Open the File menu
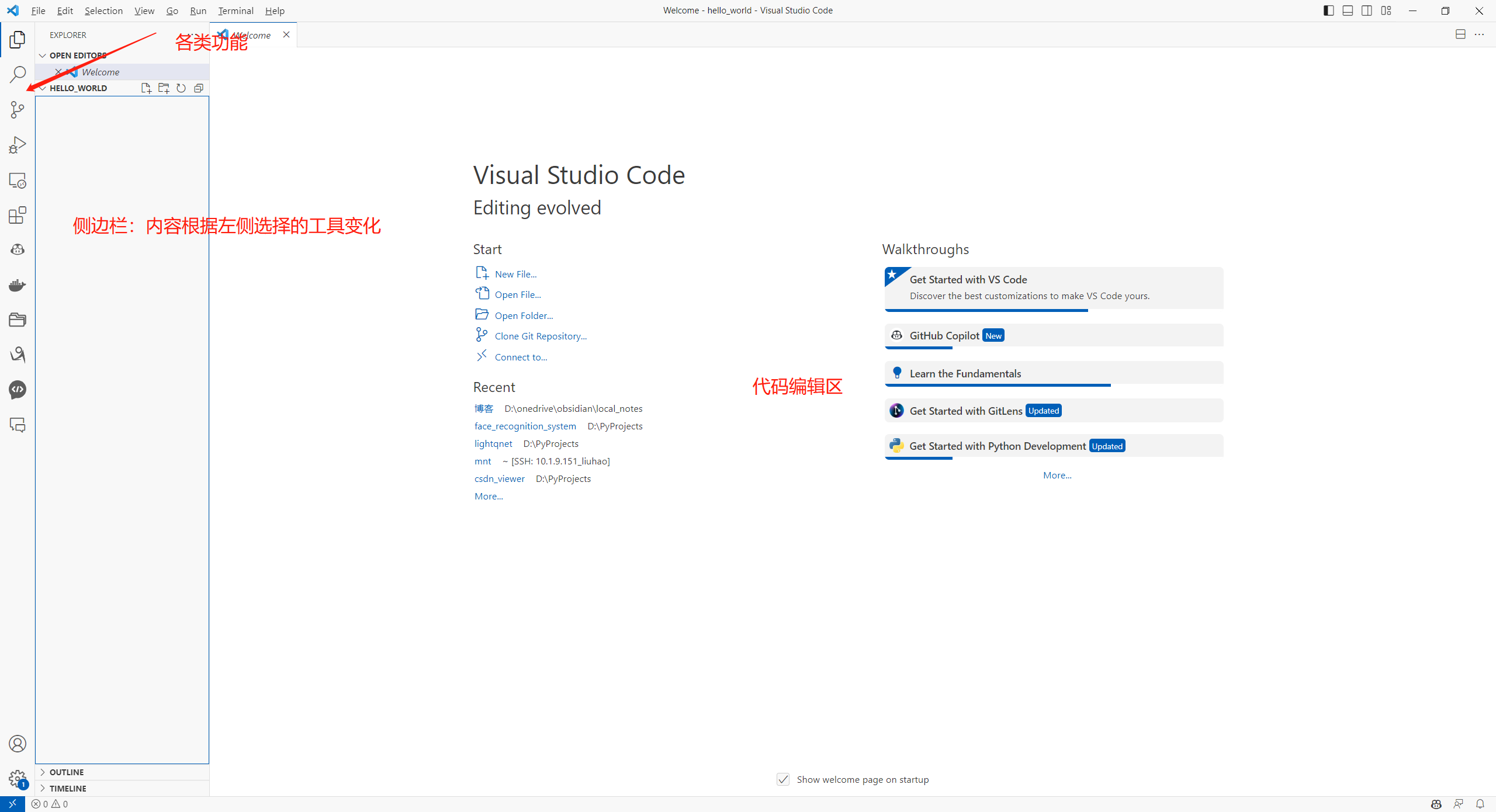 pos(38,11)
